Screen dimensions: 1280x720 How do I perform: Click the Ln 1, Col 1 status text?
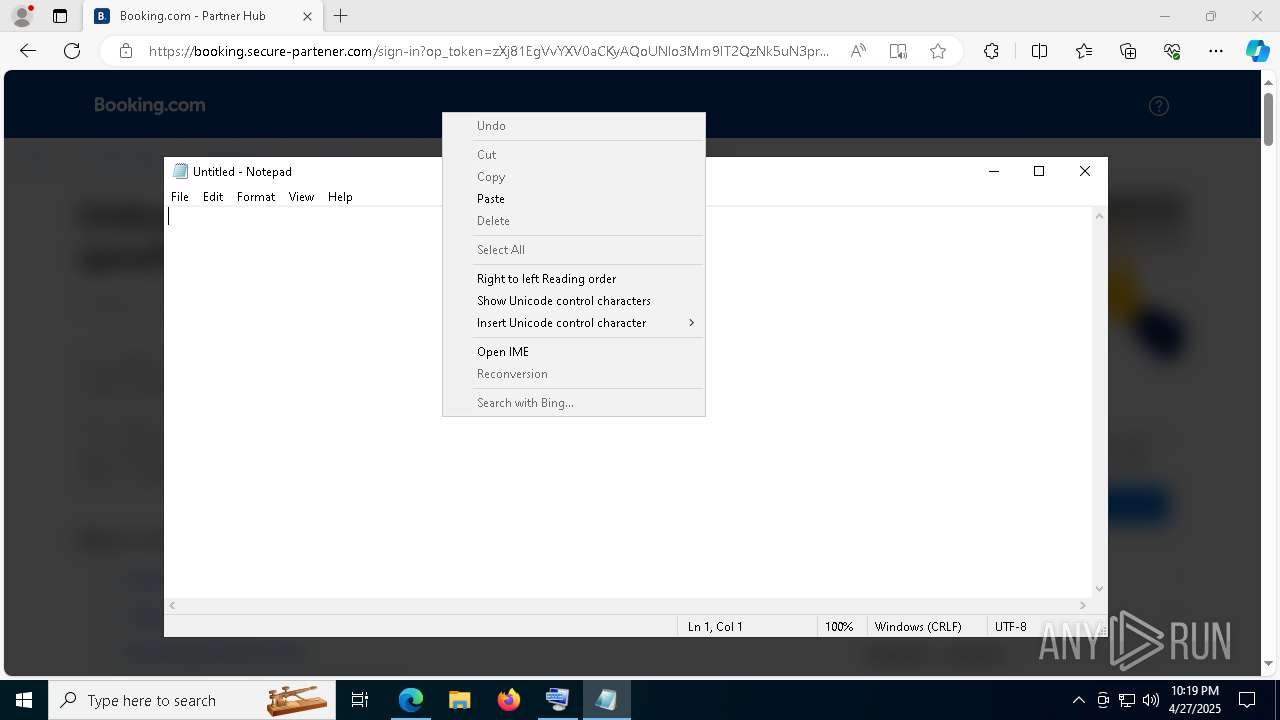click(x=715, y=627)
